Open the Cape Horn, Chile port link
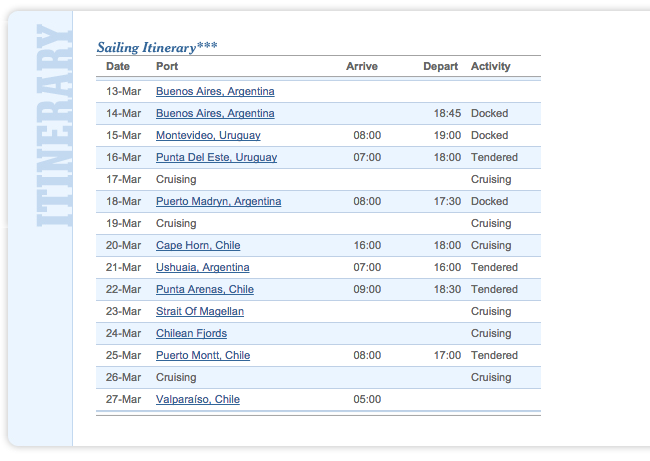 [198, 246]
